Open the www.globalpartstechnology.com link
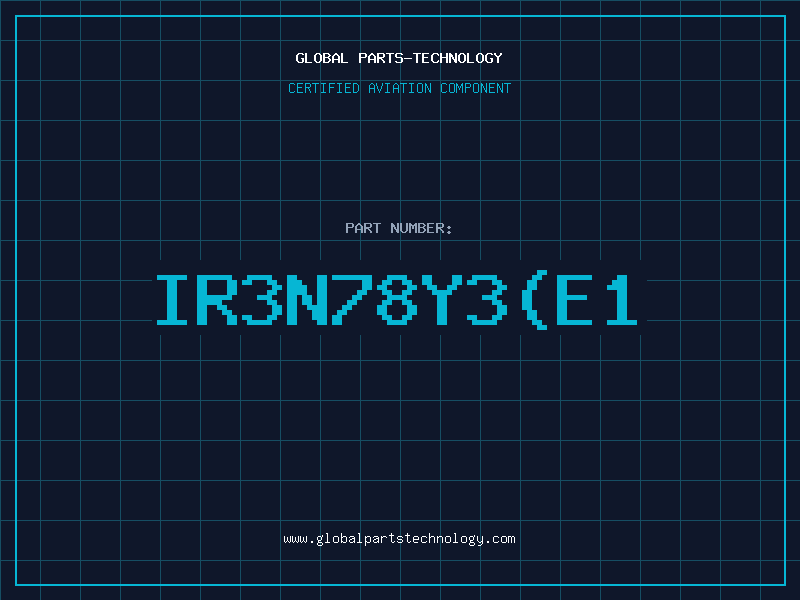The height and width of the screenshot is (600, 800). [x=399, y=539]
